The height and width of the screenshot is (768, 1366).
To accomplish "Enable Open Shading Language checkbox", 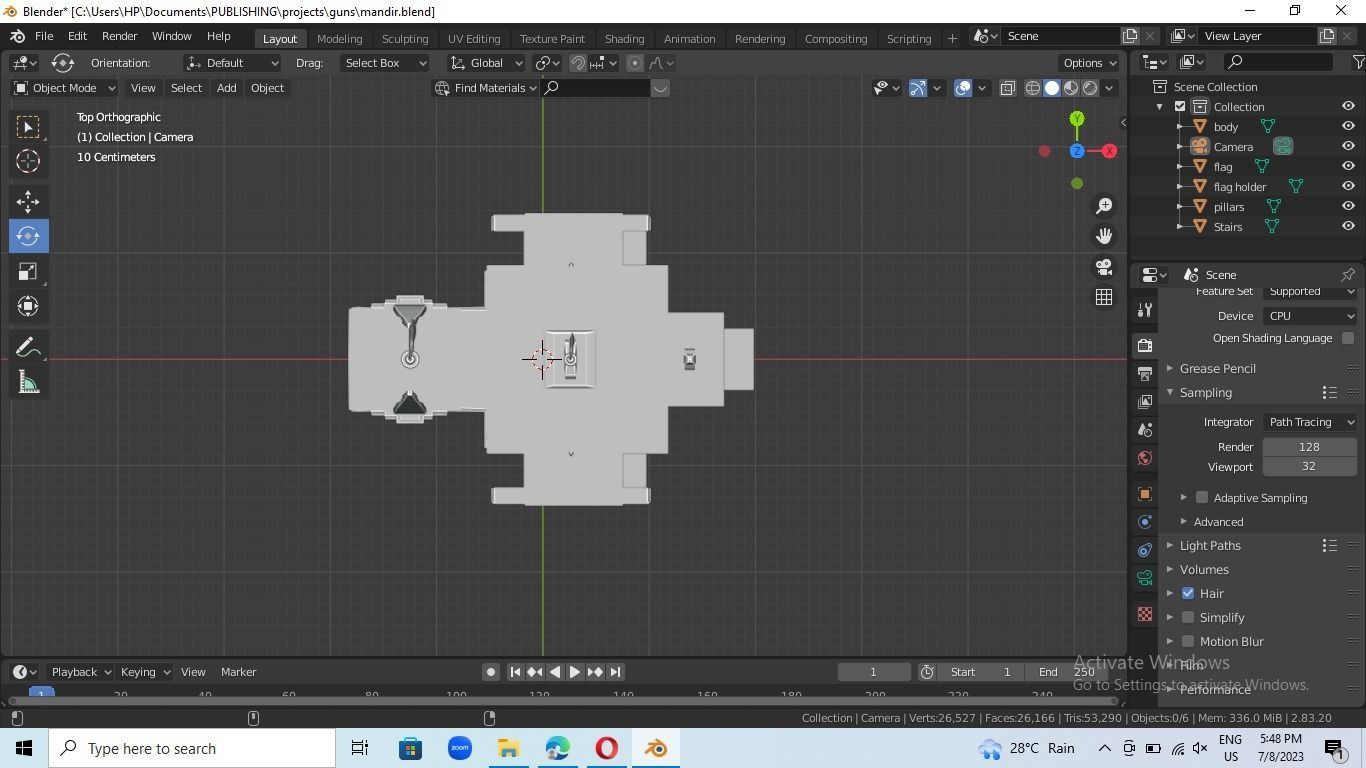I will pos(1348,338).
